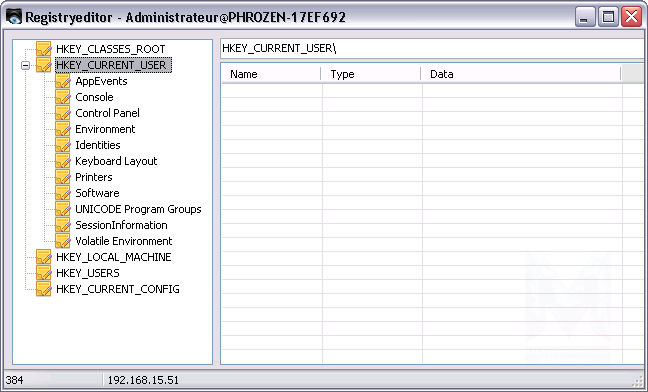The image size is (648, 392).
Task: Select the Environment subkey
Action: pos(105,129)
